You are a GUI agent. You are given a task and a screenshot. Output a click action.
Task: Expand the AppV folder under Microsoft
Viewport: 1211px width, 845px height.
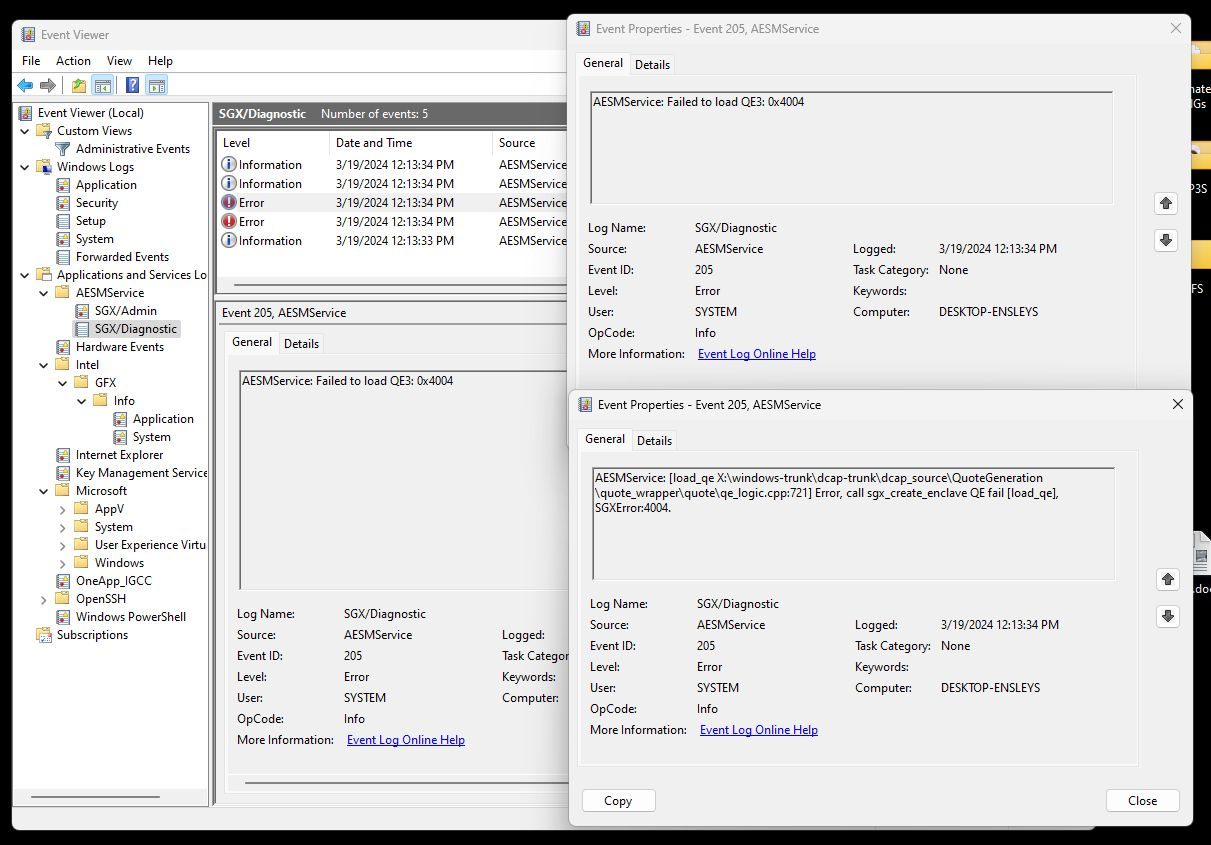[x=63, y=509]
